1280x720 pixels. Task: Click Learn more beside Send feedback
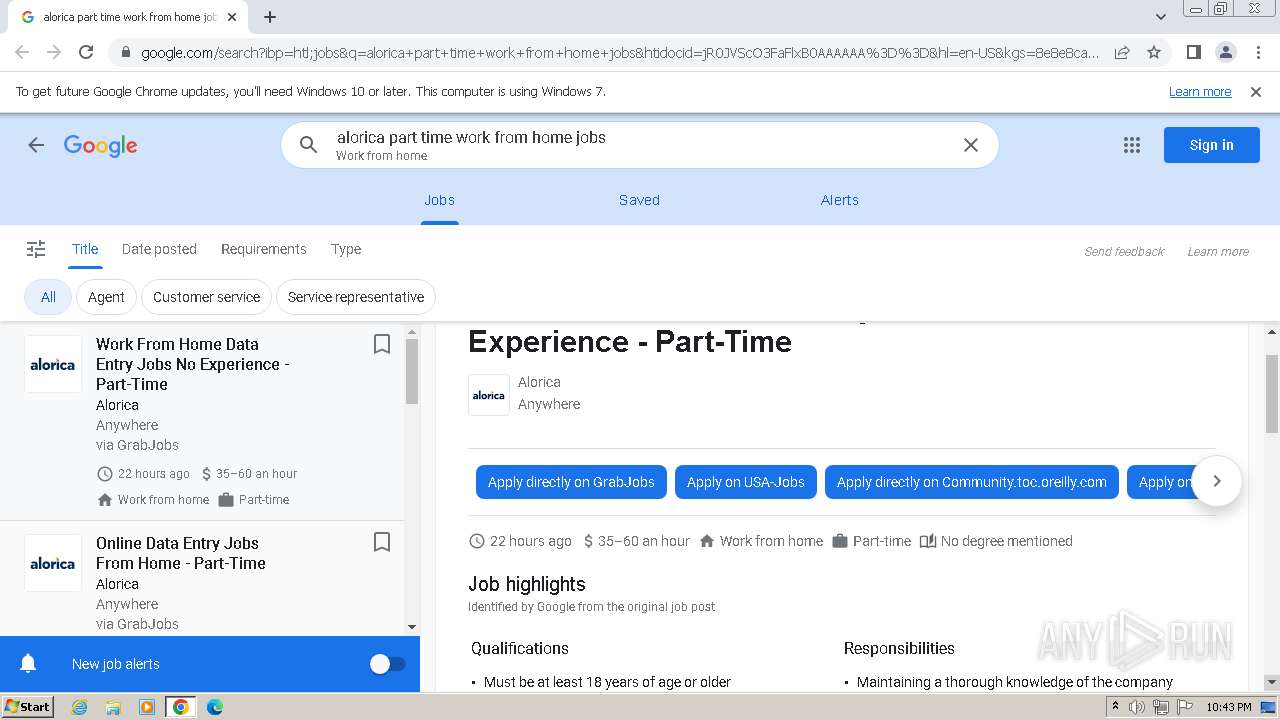1218,252
